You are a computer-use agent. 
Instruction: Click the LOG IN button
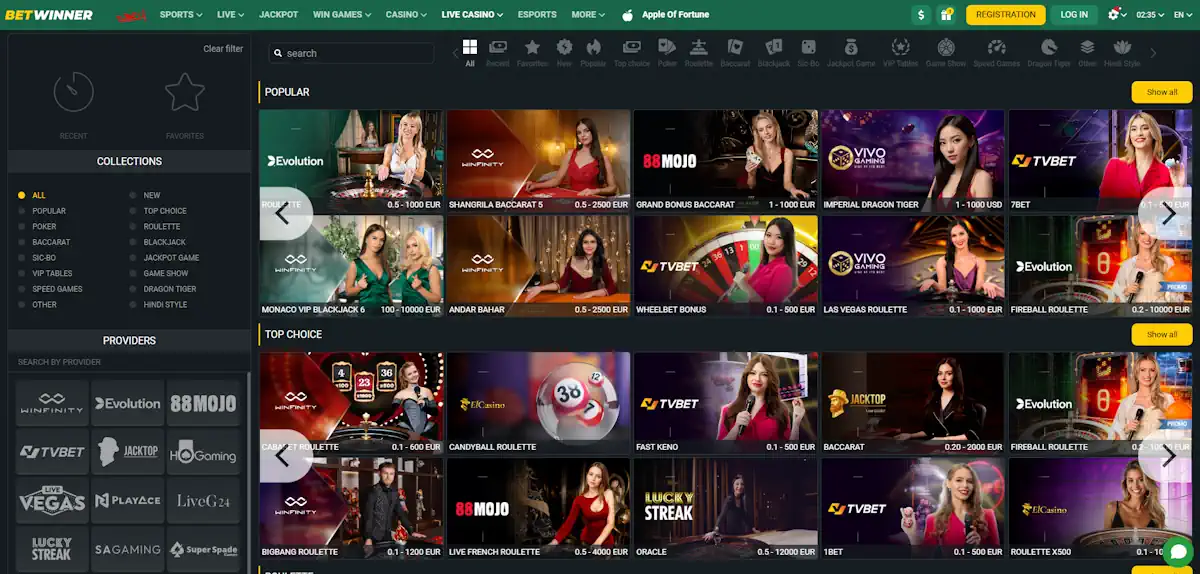1074,15
